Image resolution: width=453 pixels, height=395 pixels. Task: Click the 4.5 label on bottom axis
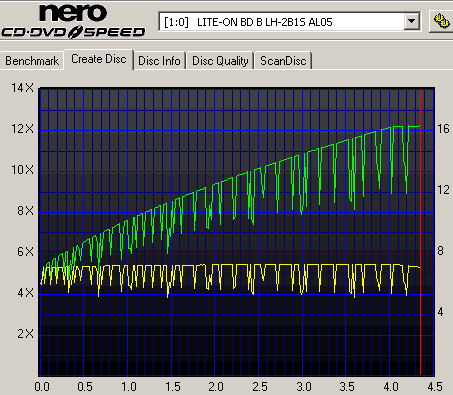click(x=435, y=387)
